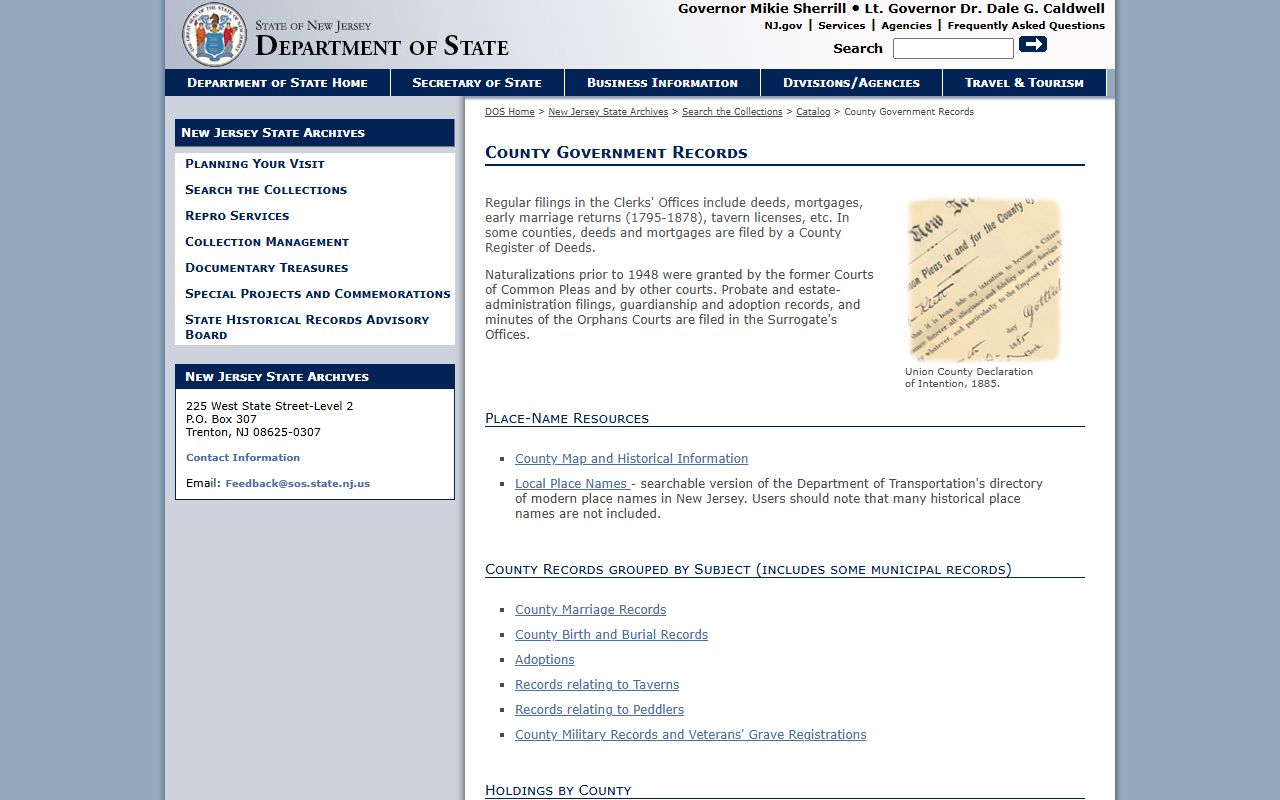Image resolution: width=1280 pixels, height=800 pixels.
Task: Open the Agencies link in header
Action: tap(906, 26)
